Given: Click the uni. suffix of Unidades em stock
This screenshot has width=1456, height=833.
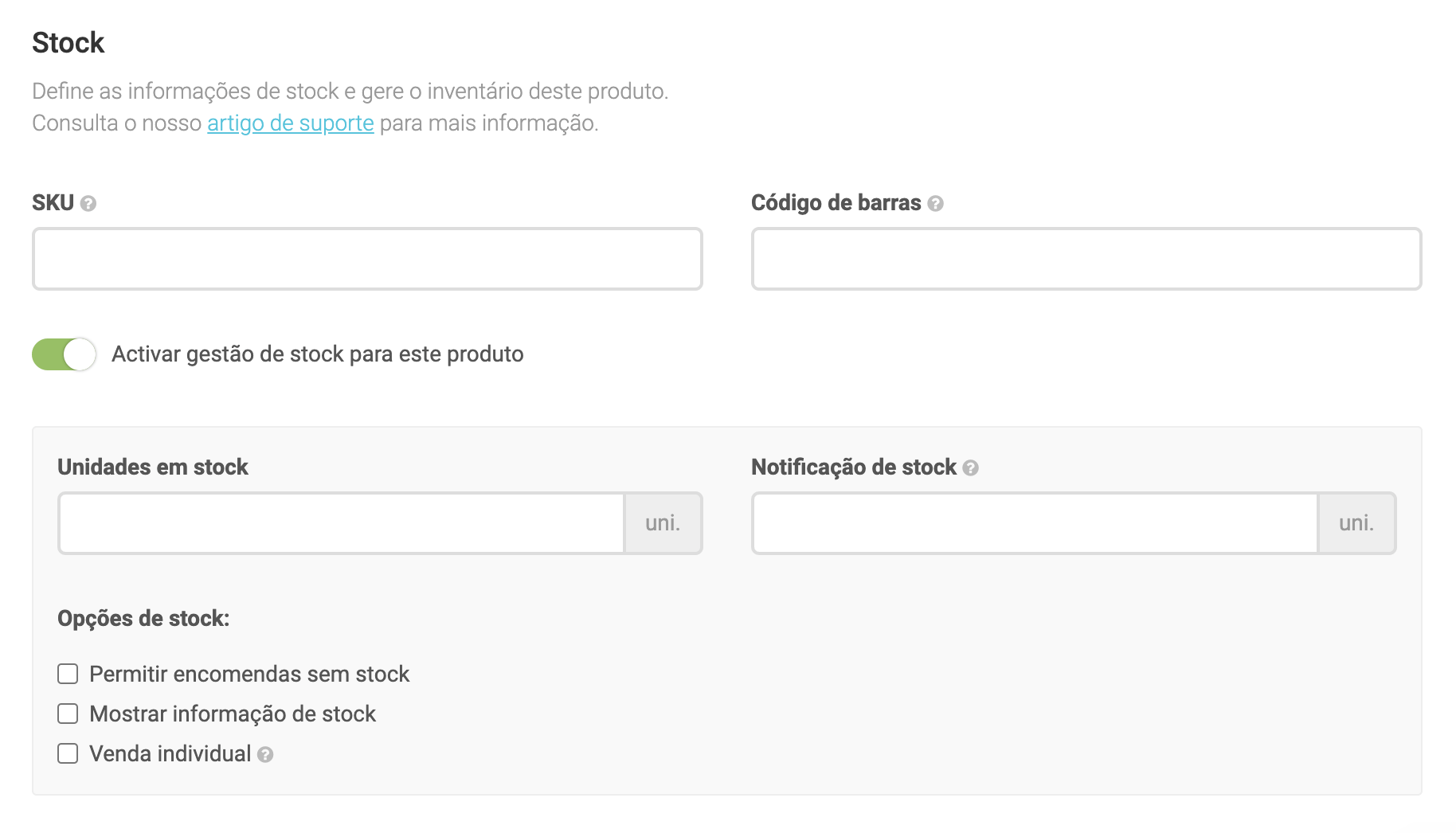Looking at the screenshot, I should (x=663, y=524).
